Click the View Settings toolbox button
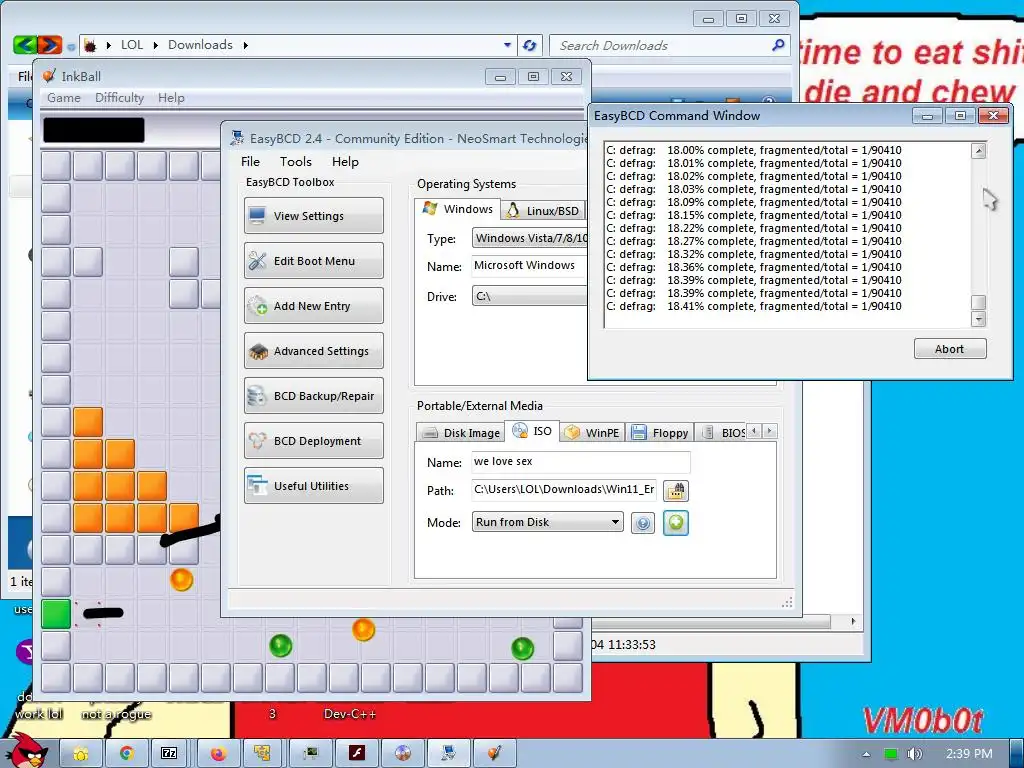 pos(313,216)
